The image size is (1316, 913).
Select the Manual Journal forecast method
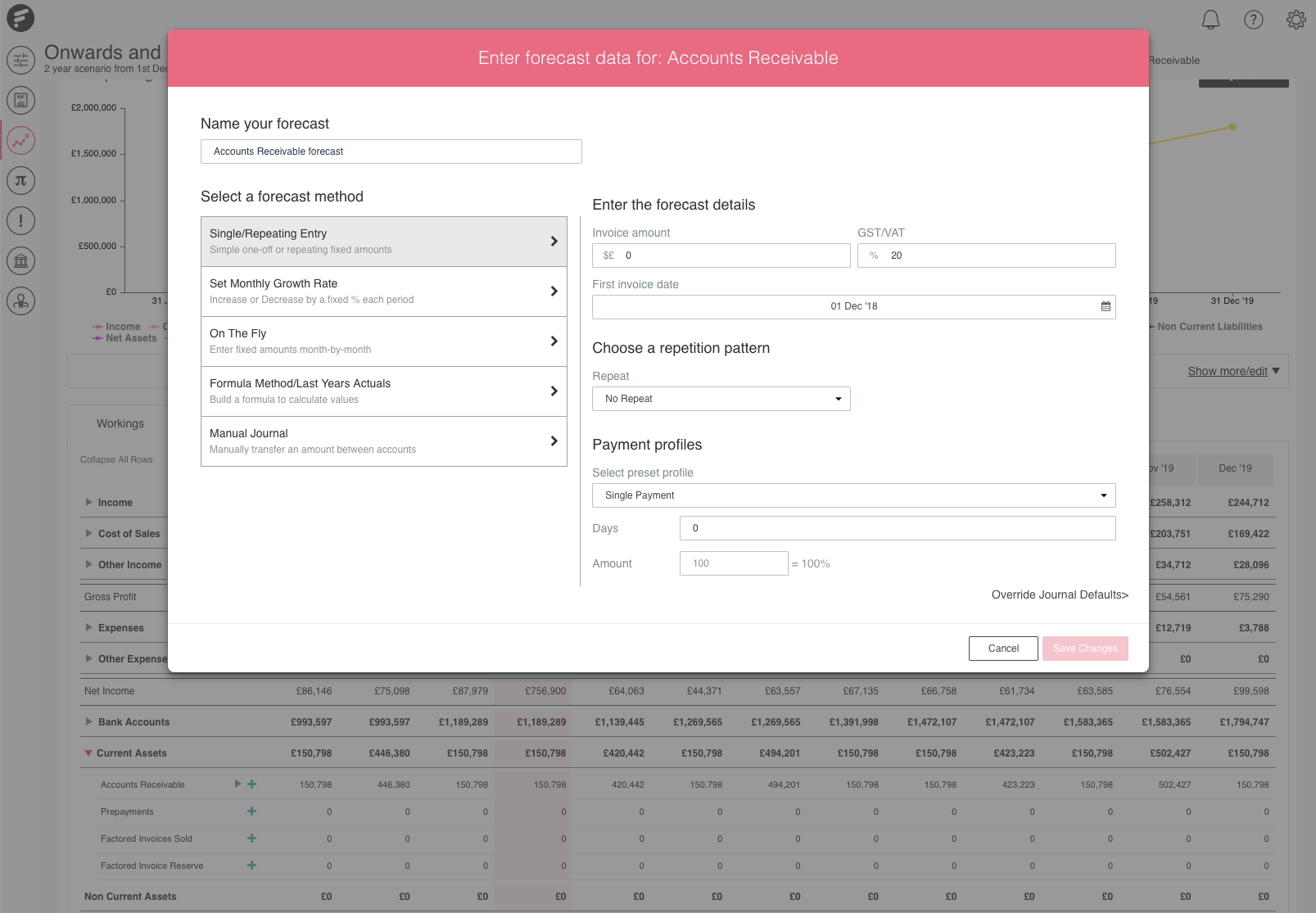(x=383, y=441)
